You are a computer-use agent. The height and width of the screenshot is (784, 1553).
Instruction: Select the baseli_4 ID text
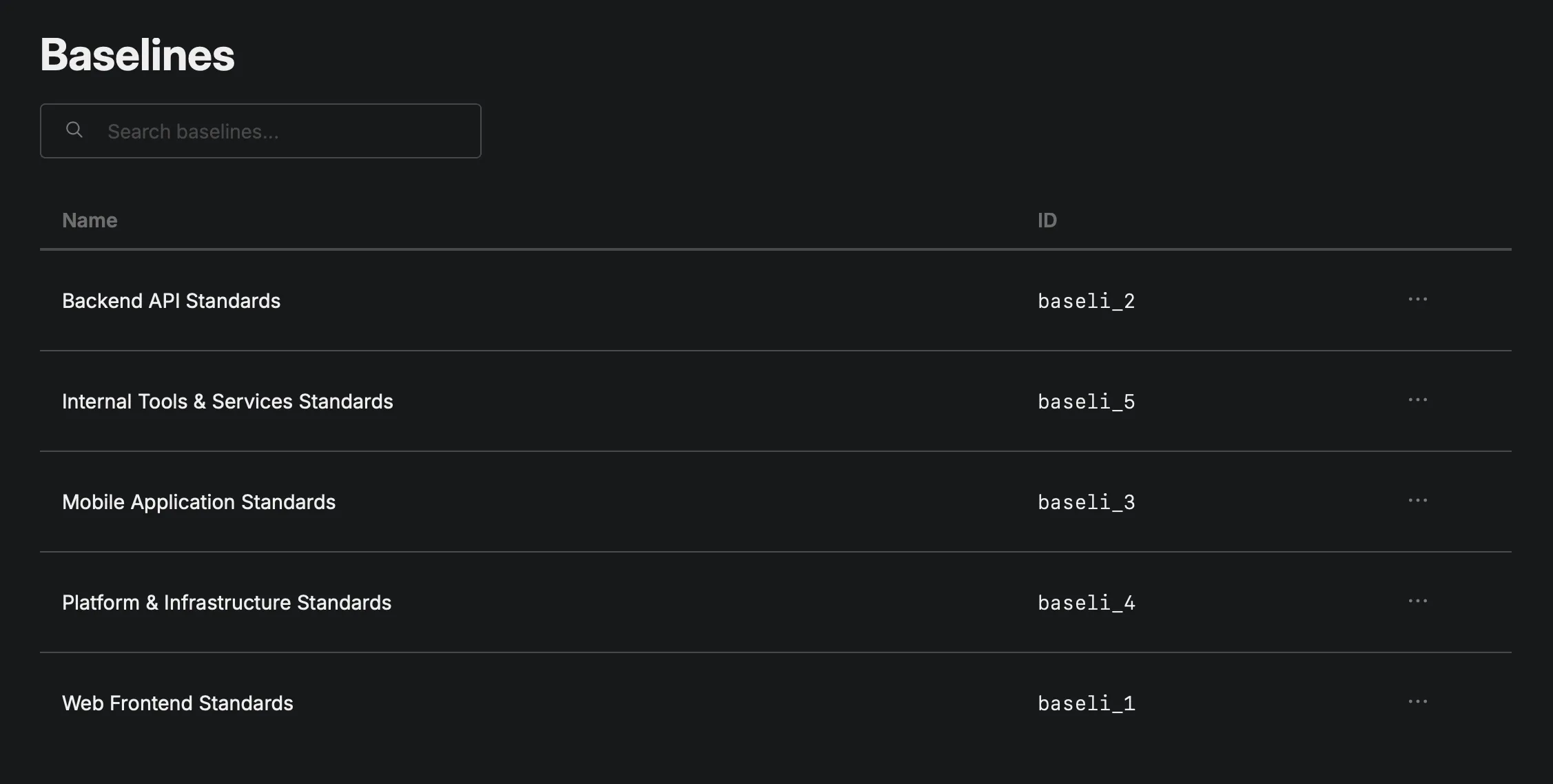tap(1086, 603)
